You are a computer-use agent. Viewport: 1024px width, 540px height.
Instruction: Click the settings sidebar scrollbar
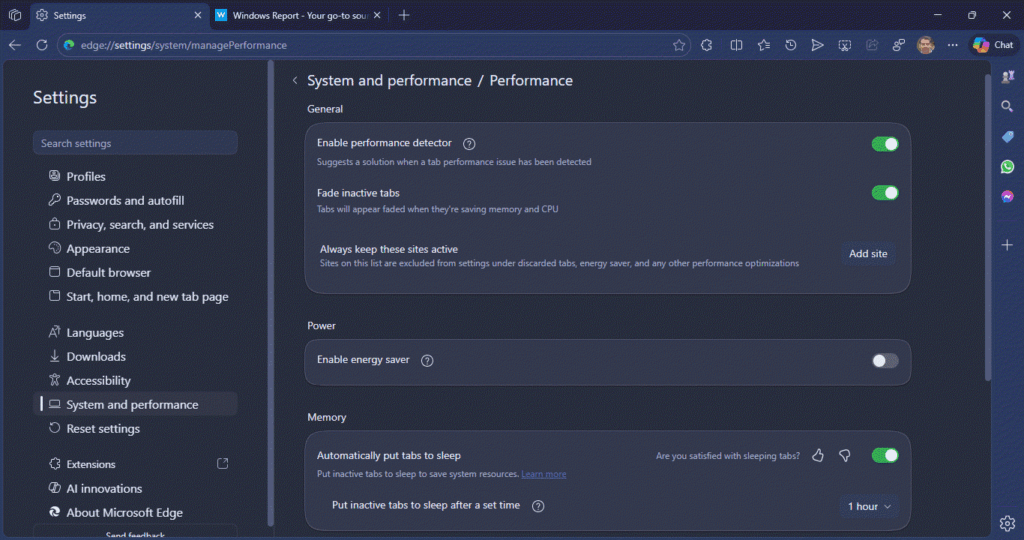click(x=270, y=294)
